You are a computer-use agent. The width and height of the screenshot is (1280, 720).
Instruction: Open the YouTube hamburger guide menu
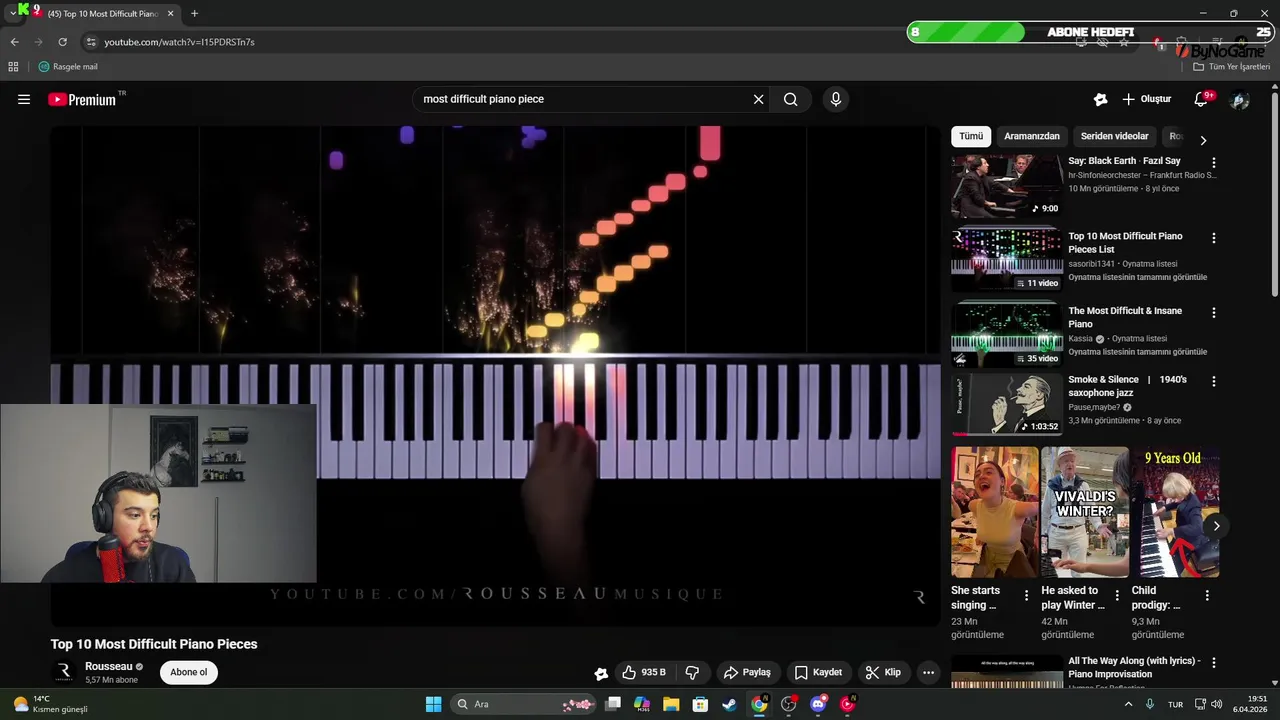point(24,99)
